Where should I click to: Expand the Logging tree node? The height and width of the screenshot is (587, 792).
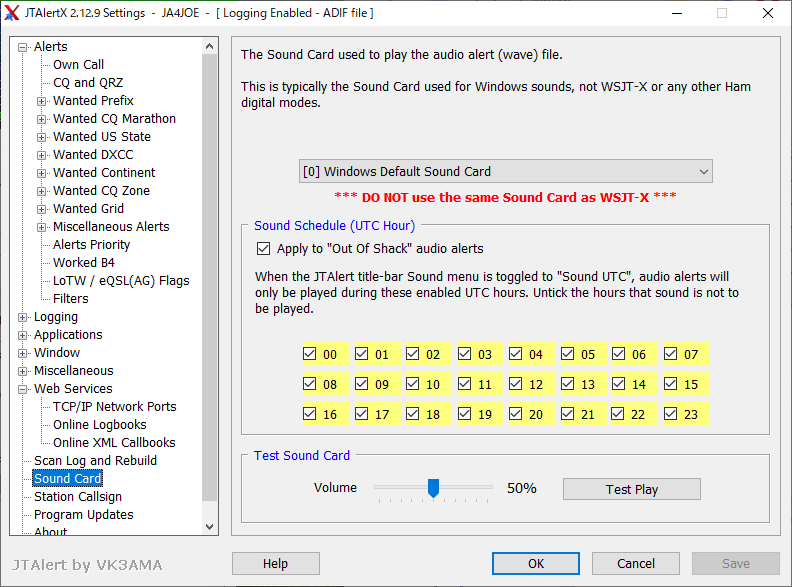(x=22, y=317)
